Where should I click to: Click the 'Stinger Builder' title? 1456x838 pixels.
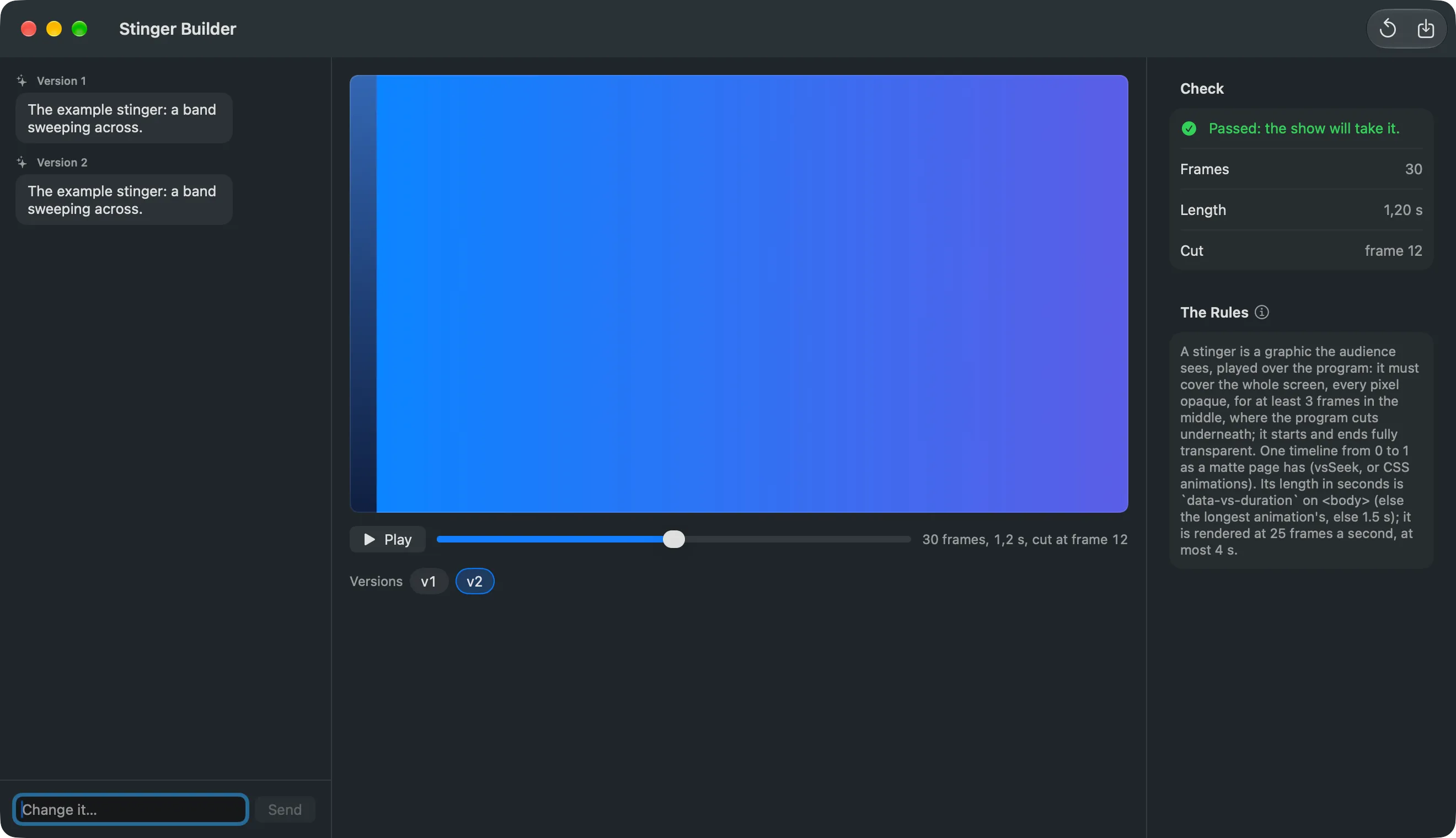tap(178, 29)
